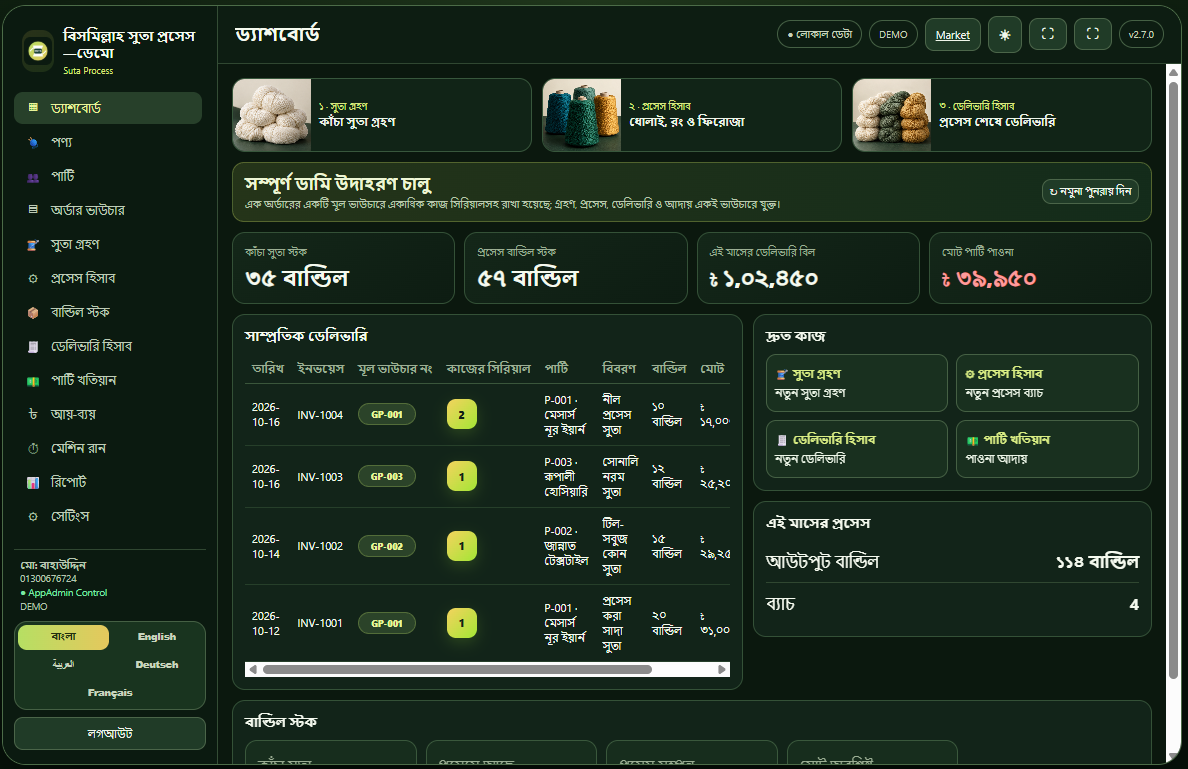Click the পার্টি people icon in sidebar
This screenshot has height=769, width=1188.
coord(33,177)
